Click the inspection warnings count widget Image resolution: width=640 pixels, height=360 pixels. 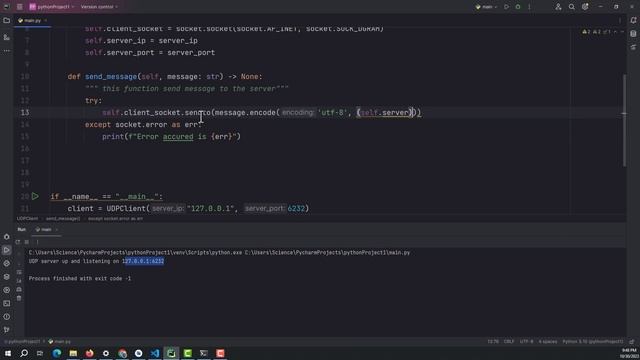pyautogui.click(x=596, y=32)
